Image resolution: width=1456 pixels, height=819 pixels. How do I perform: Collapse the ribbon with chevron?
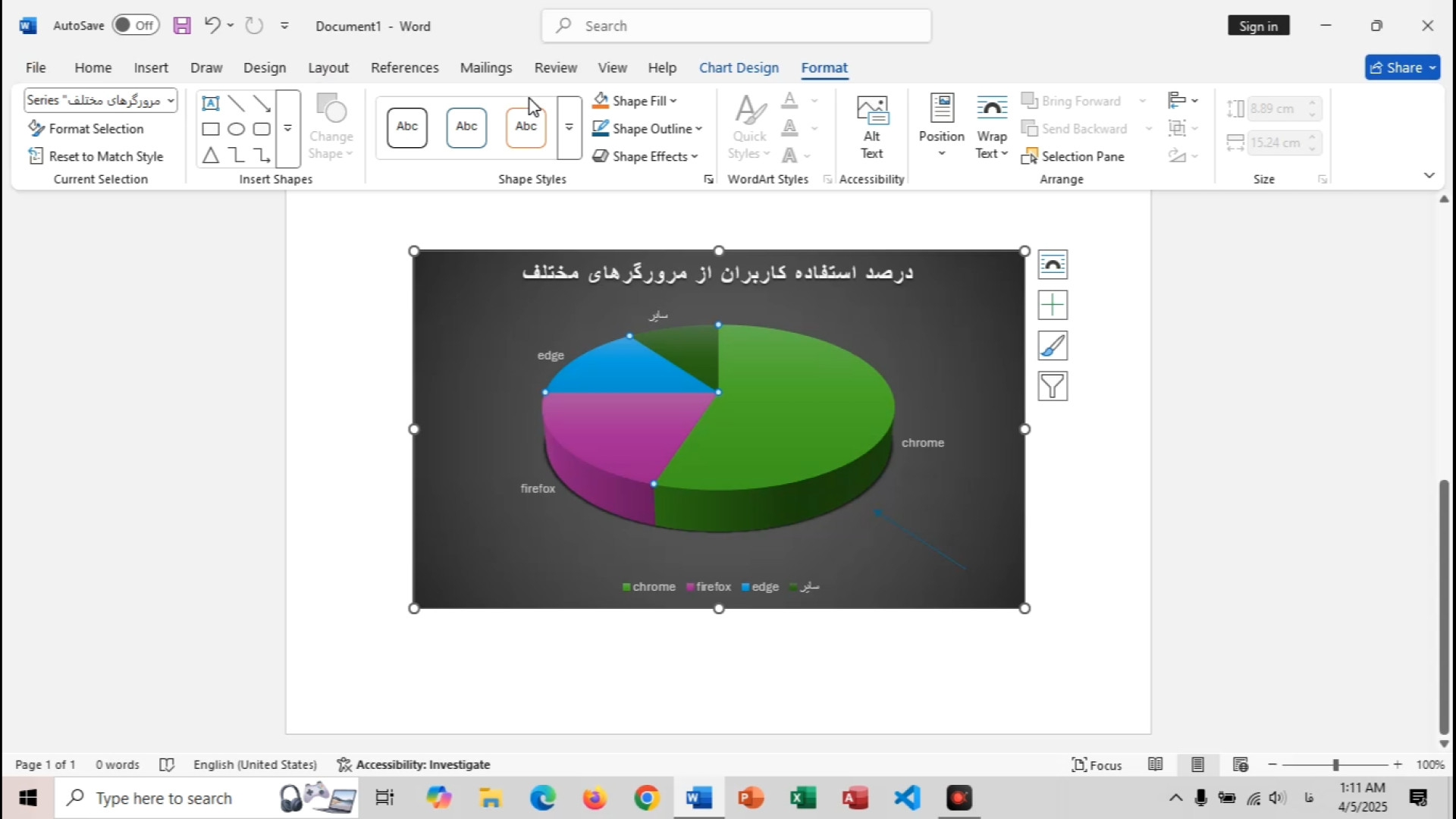pos(1429,175)
